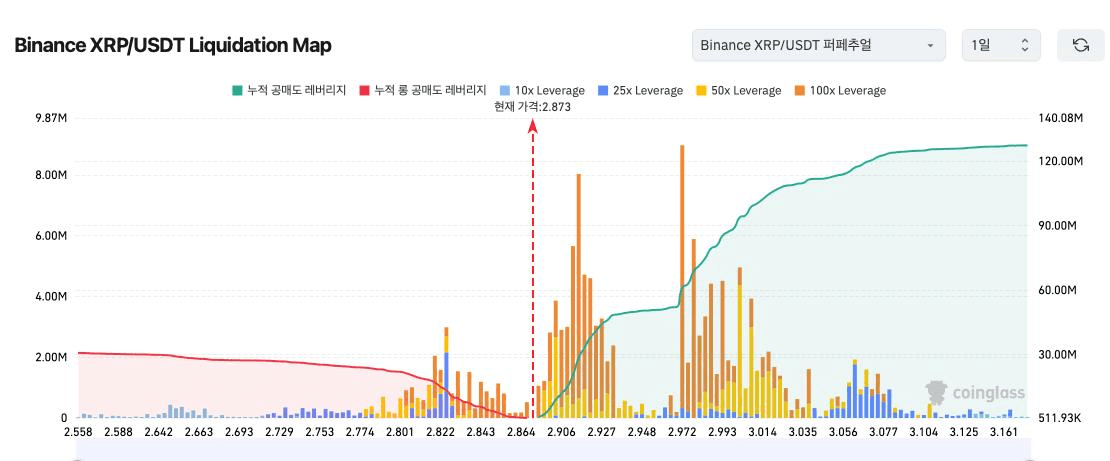The width and height of the screenshot is (1110, 461).
Task: Click the 2.558 price axis label
Action: point(77,432)
